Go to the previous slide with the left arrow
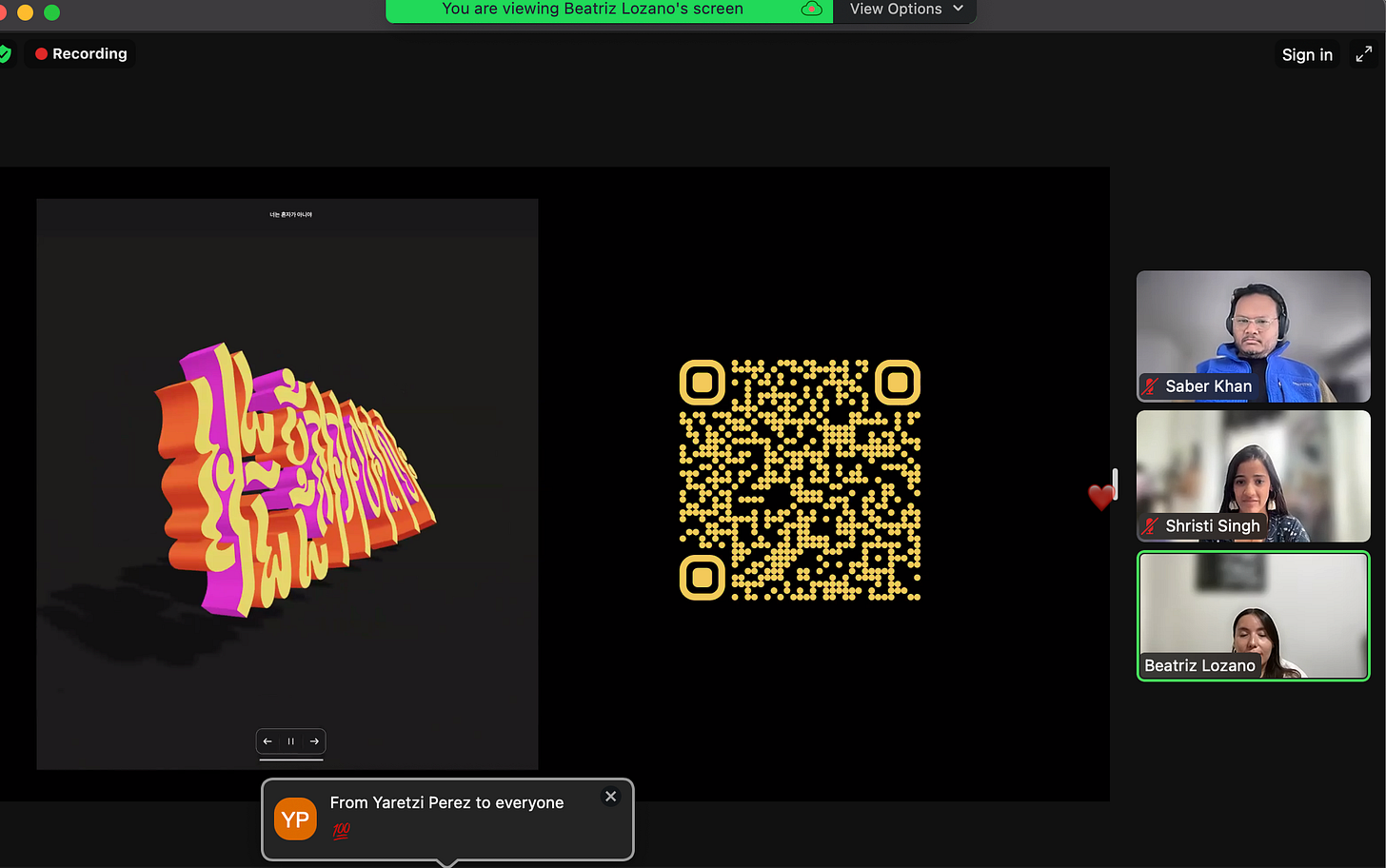Screen dimensions: 1386x868 tap(267, 741)
